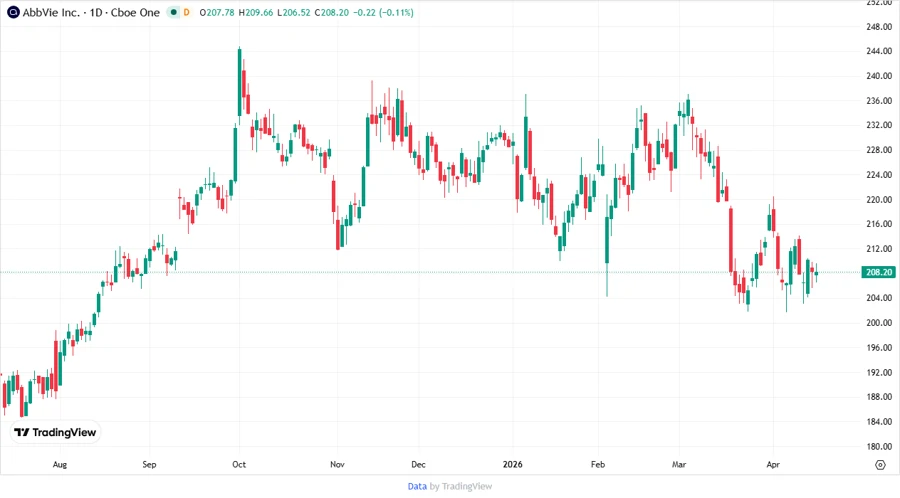900x498 pixels.
Task: Click the 216.00 price axis label
Action: tap(879, 224)
